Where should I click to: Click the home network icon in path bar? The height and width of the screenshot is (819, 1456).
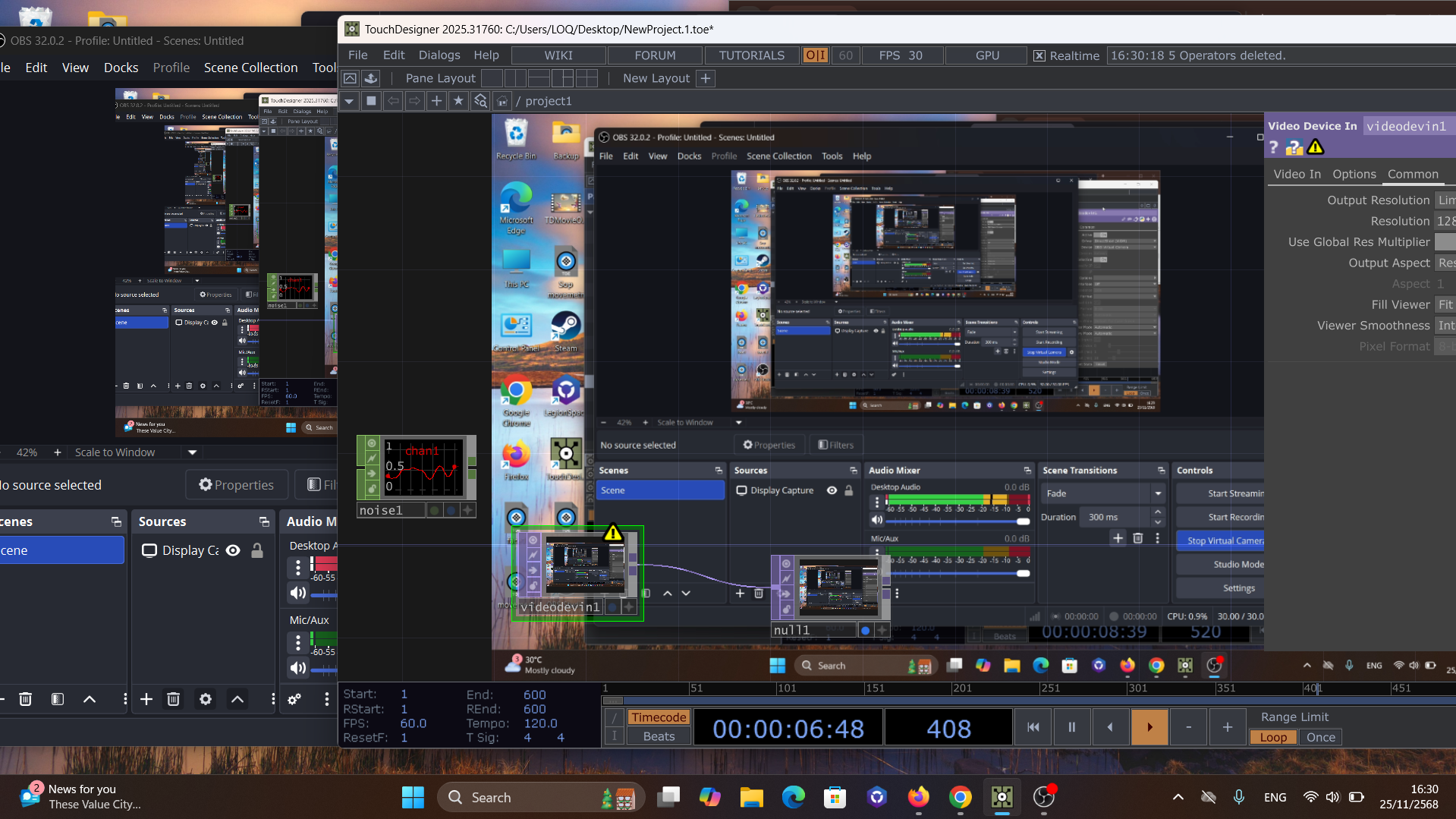tap(502, 101)
